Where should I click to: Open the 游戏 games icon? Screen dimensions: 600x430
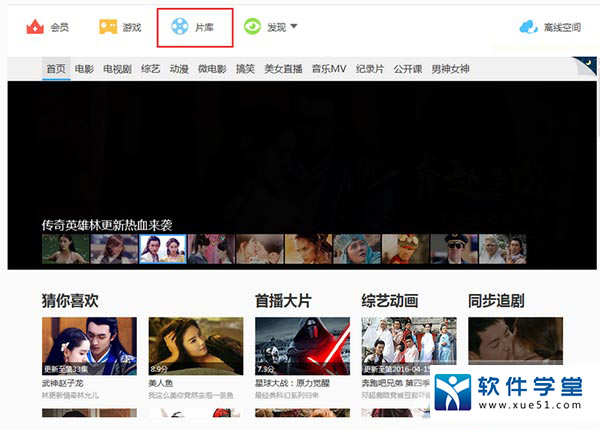click(x=108, y=27)
